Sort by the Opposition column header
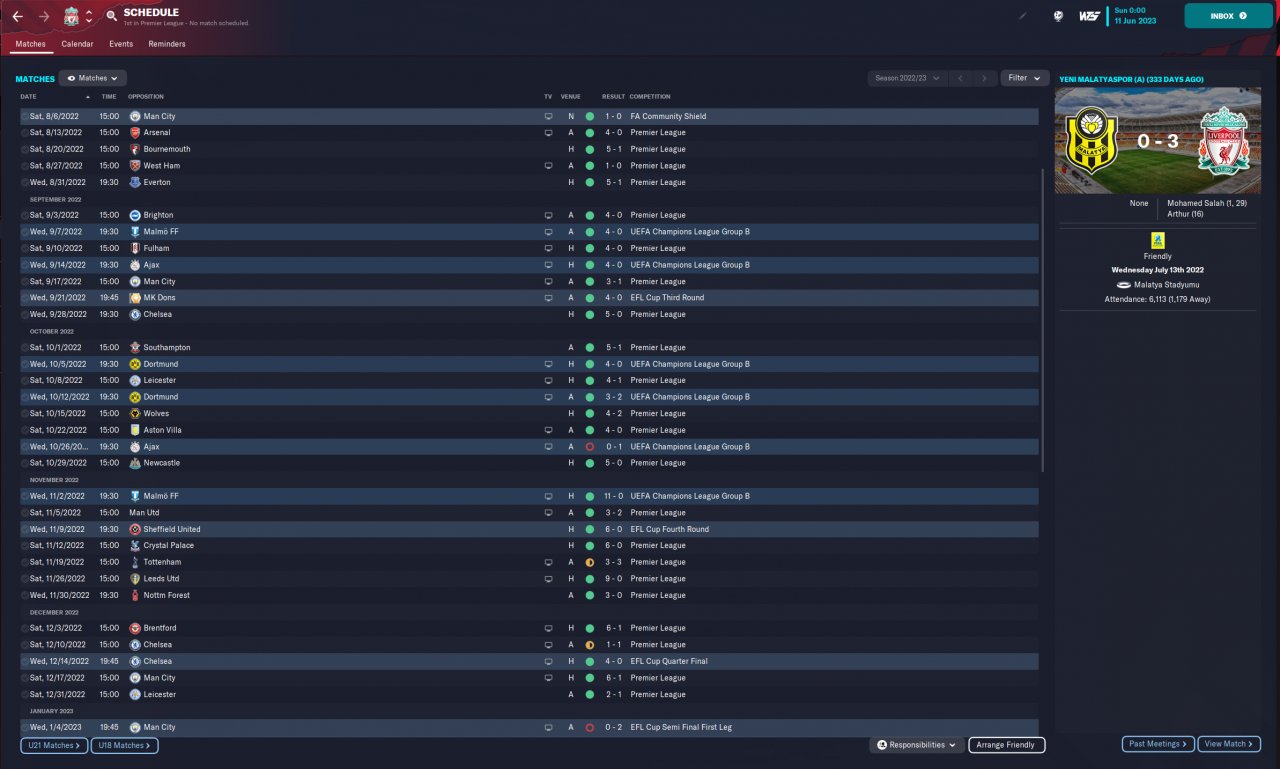Viewport: 1280px width, 769px height. (146, 97)
